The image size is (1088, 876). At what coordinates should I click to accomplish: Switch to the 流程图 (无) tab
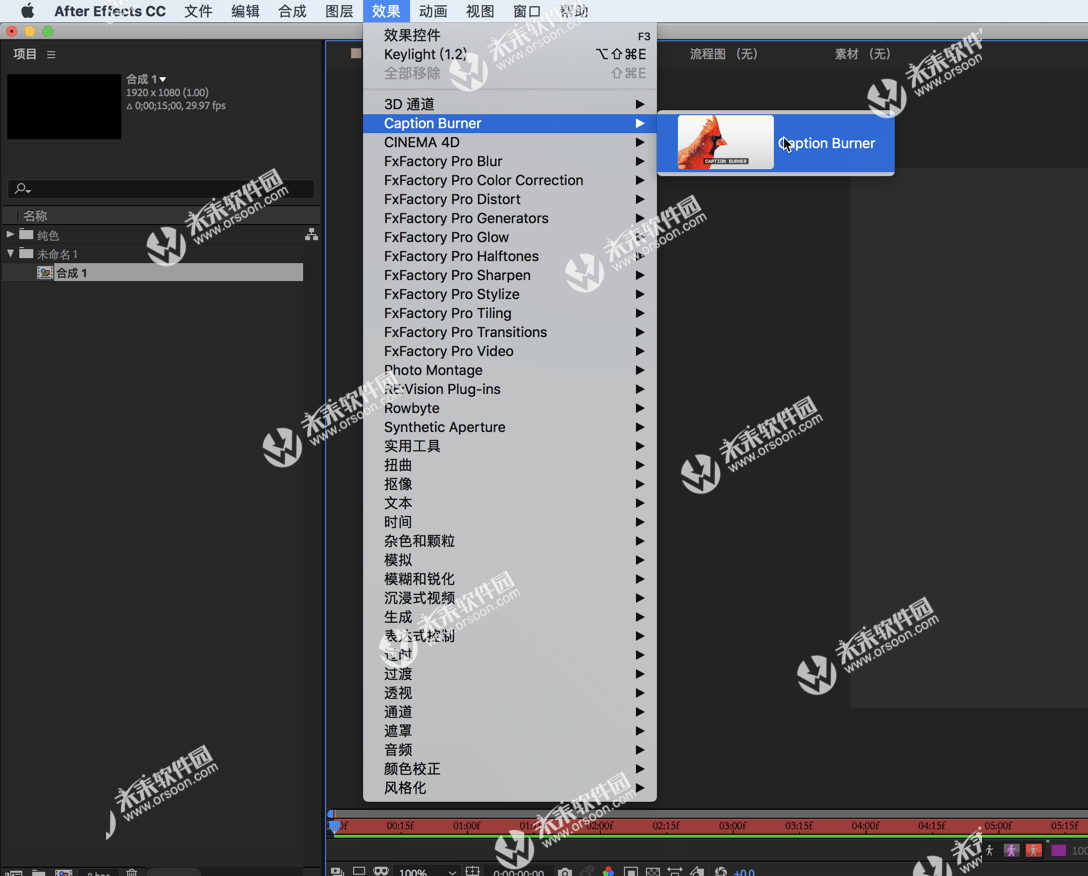tap(723, 53)
